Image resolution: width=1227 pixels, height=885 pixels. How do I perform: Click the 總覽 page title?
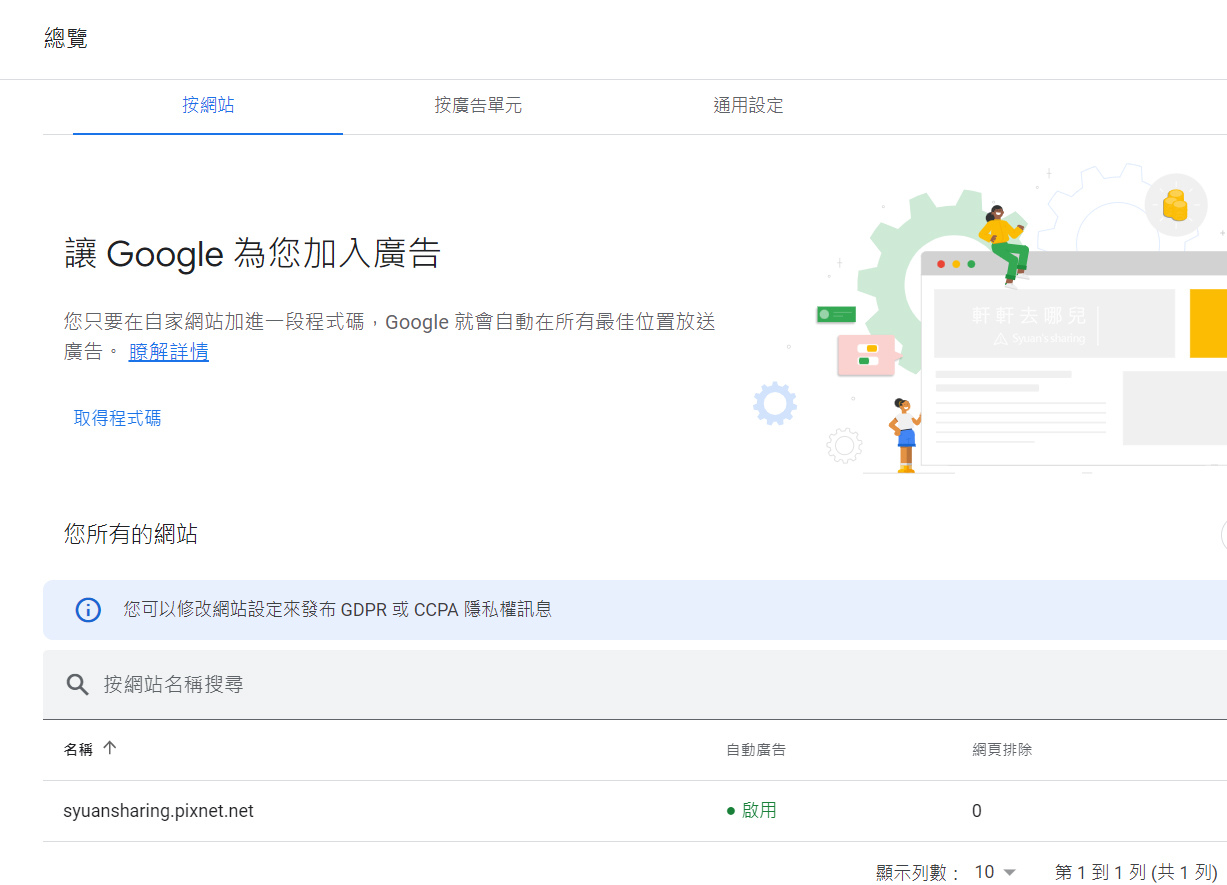(66, 39)
